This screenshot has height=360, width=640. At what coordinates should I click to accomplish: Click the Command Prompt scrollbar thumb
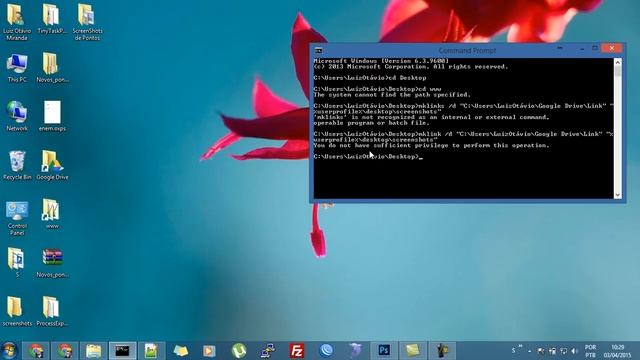618,71
